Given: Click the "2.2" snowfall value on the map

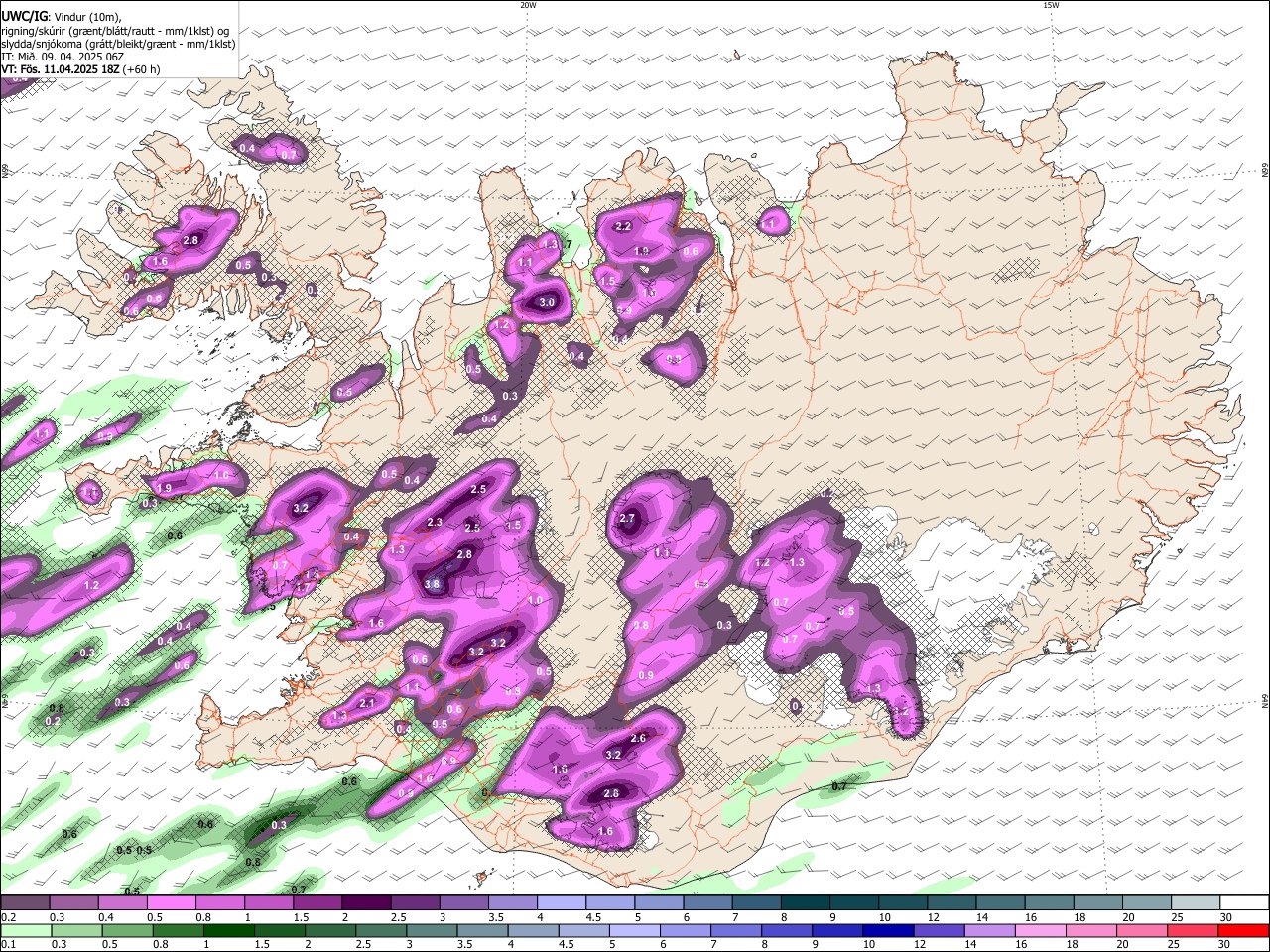Looking at the screenshot, I should [623, 227].
